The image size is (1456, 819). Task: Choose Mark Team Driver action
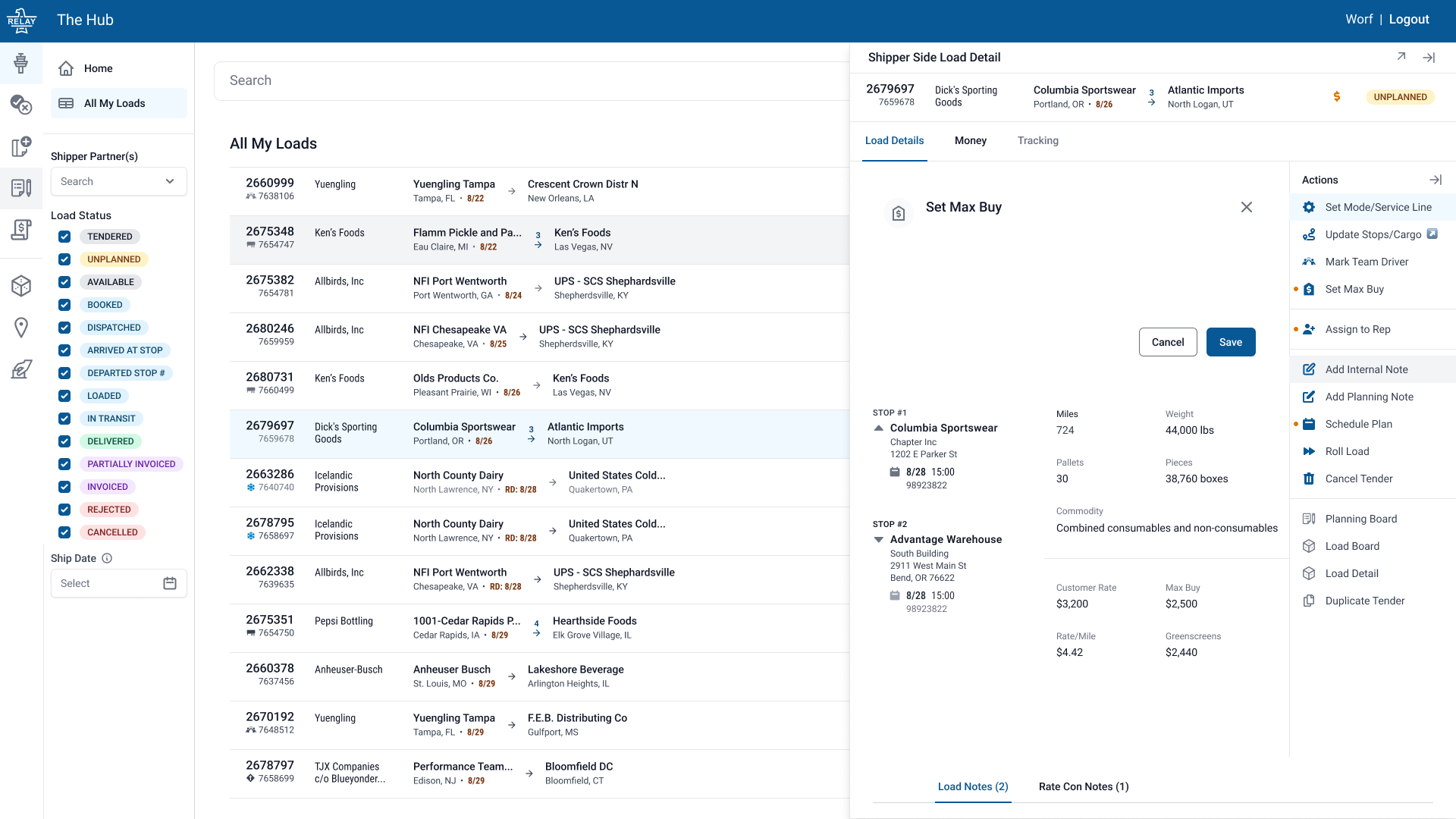coord(1373,262)
